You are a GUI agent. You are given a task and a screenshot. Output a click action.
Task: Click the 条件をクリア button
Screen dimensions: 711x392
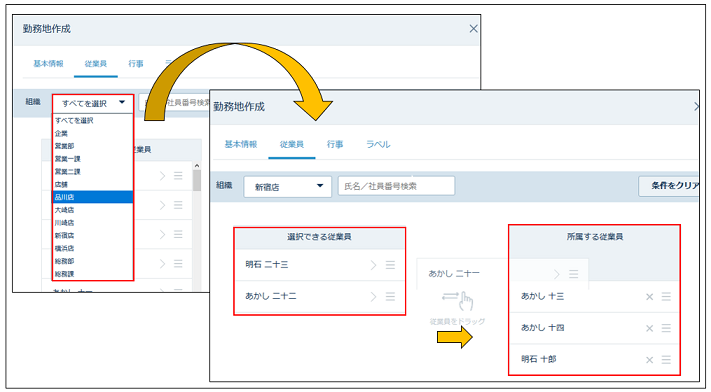pyautogui.click(x=669, y=186)
